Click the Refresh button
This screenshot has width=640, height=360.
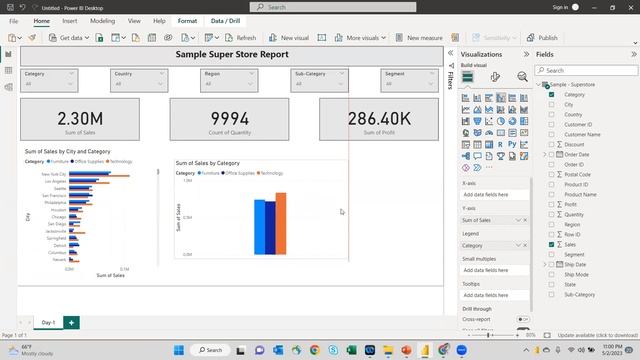click(x=241, y=38)
